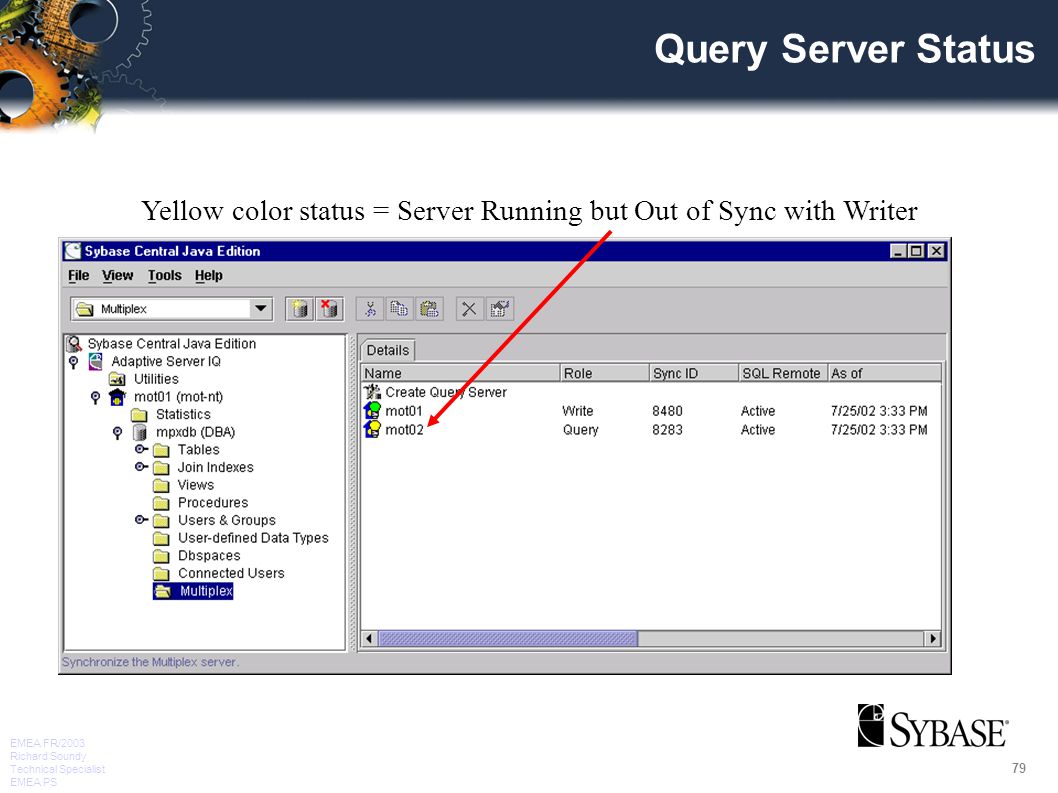Click the Disconnect database icon with red X
The height and width of the screenshot is (793, 1058).
[329, 309]
